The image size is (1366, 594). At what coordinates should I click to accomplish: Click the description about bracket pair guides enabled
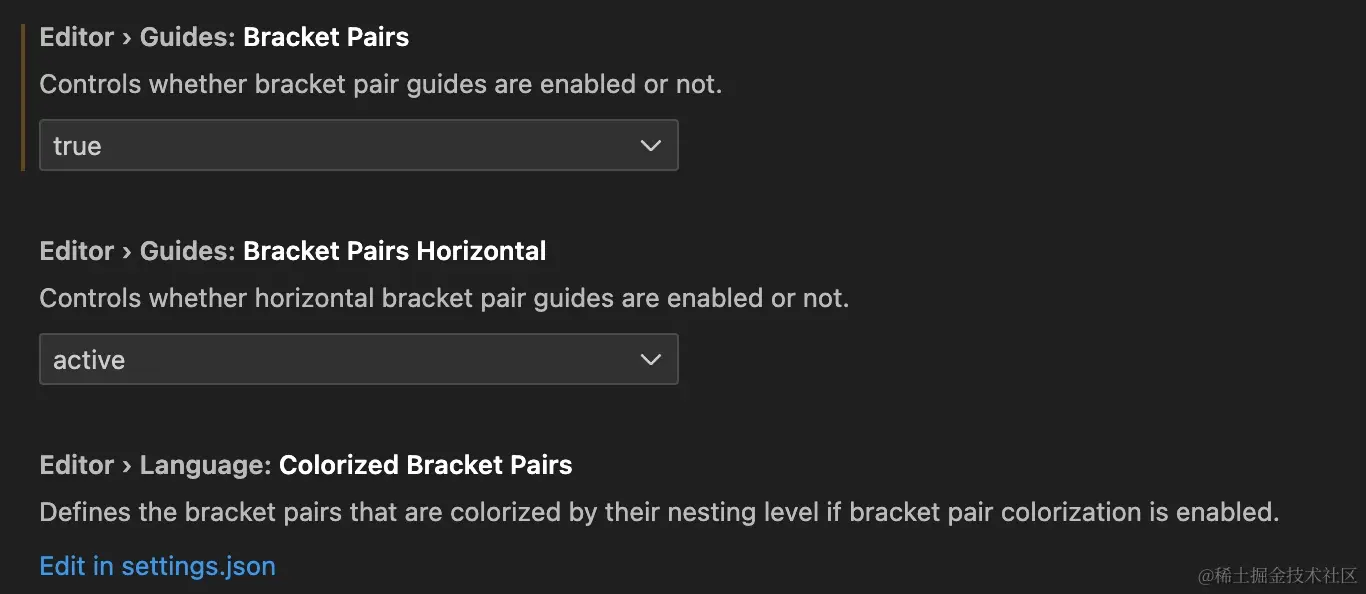[x=380, y=85]
